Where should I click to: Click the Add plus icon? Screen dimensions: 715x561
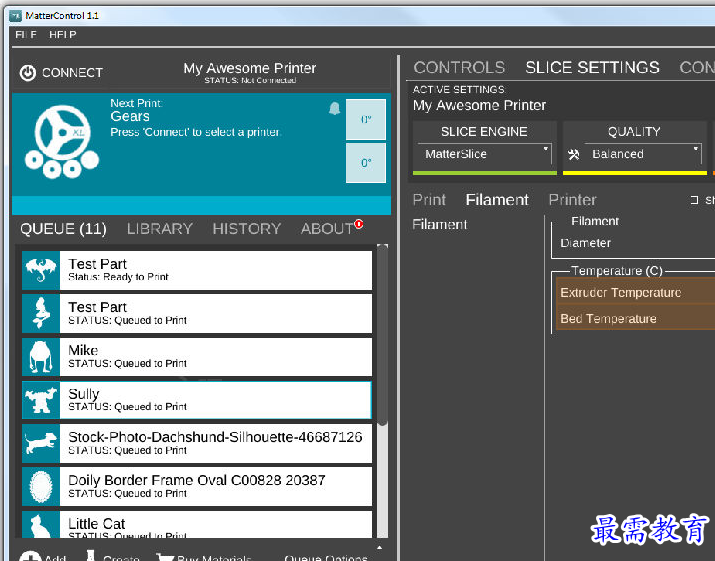(x=30, y=556)
